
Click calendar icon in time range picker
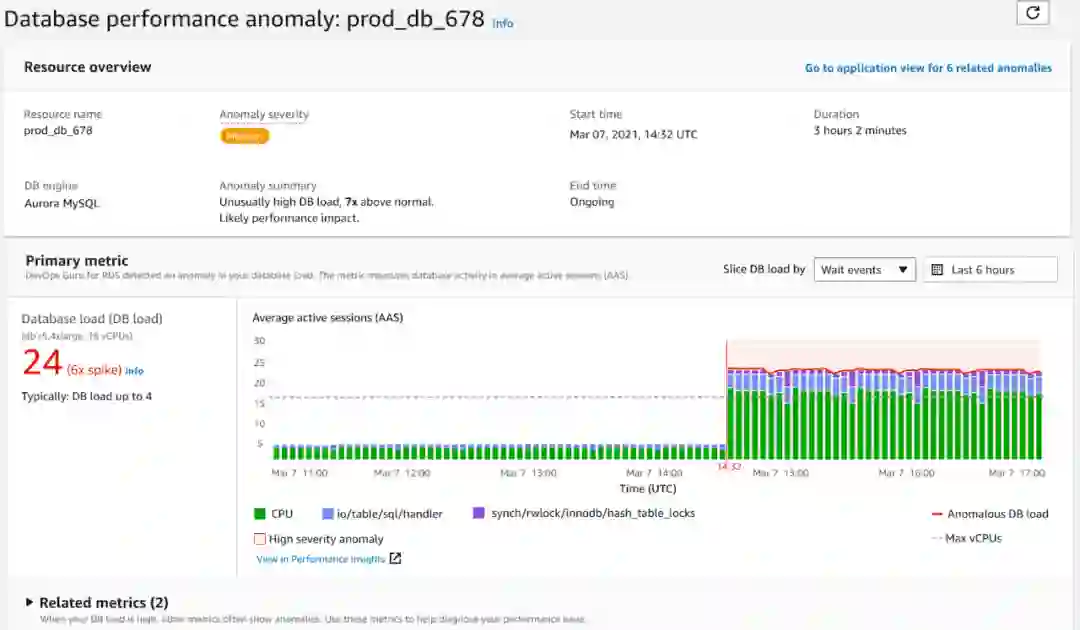click(x=937, y=270)
